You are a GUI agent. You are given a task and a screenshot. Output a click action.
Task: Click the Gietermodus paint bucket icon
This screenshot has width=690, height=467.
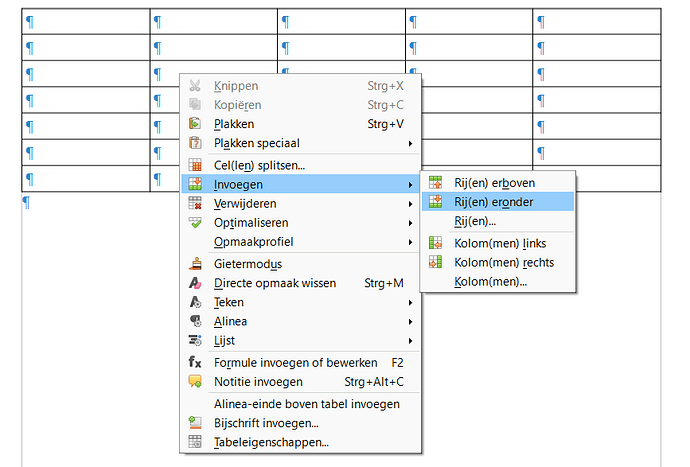coord(195,264)
